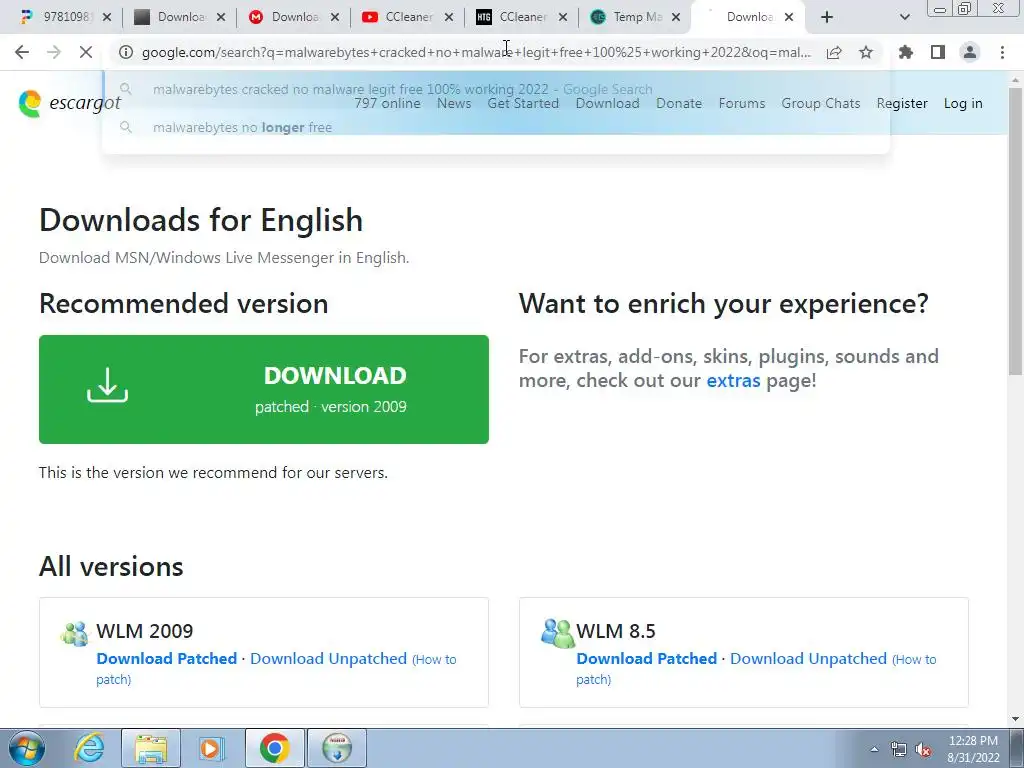Bookmark this tab with the star
Screen dimensions: 1024x768
click(866, 52)
